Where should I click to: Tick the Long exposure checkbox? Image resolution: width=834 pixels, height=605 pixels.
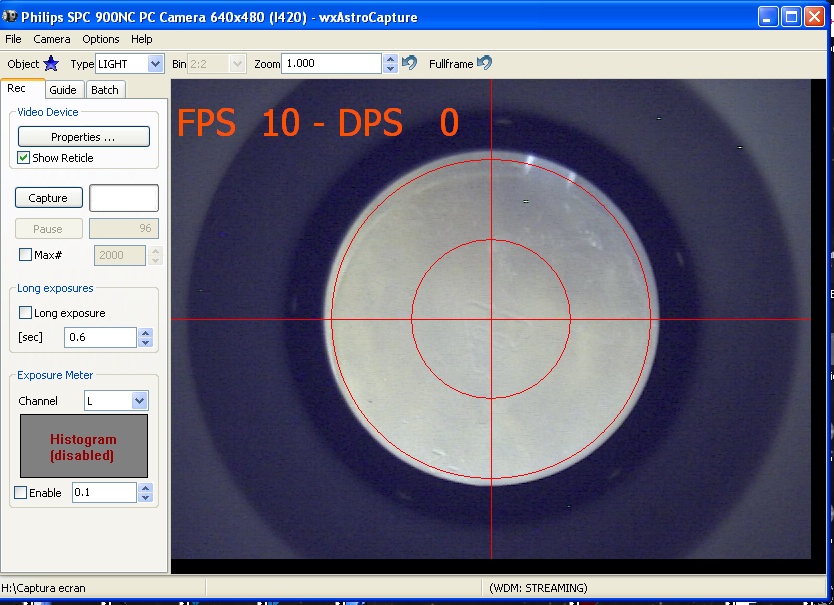click(x=25, y=312)
